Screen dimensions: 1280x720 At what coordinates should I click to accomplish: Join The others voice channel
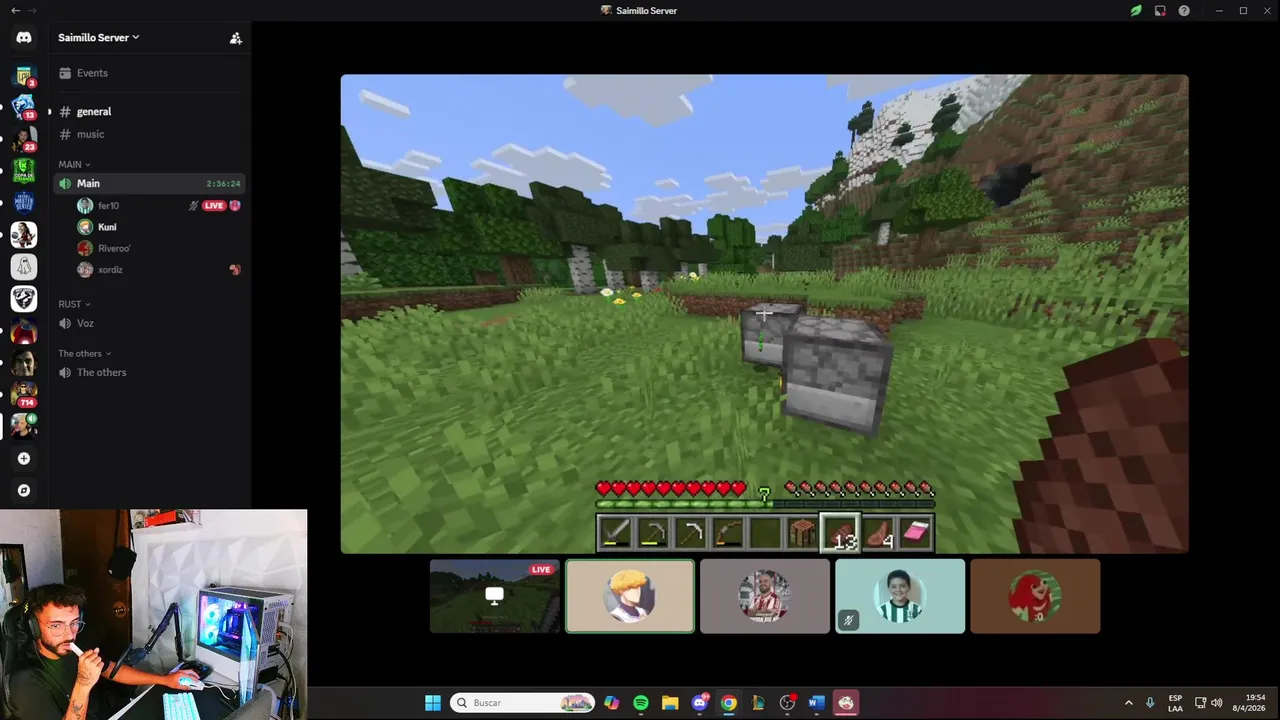[150, 372]
